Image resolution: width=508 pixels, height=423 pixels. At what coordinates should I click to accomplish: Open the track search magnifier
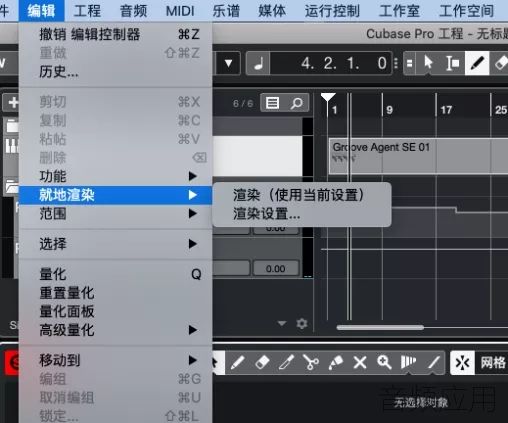(x=296, y=103)
